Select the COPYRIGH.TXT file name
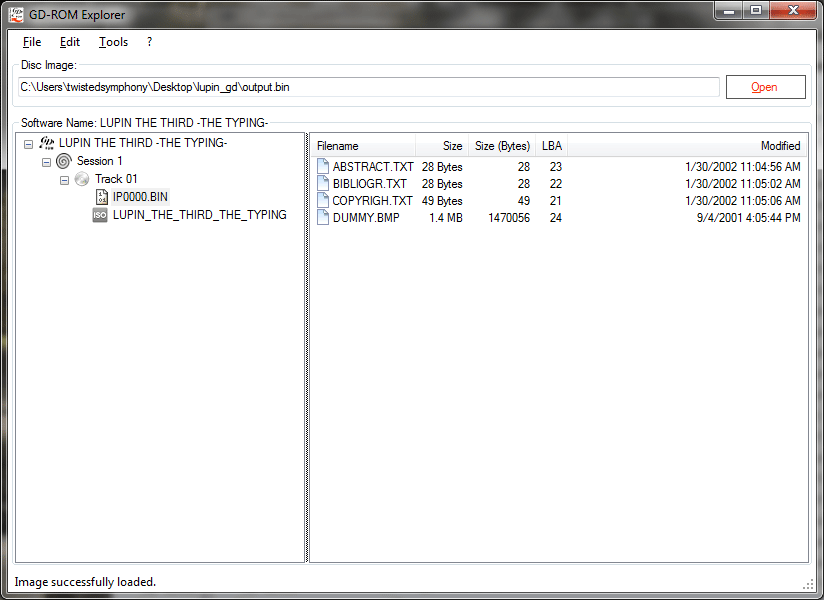This screenshot has height=600, width=824. pos(373,200)
